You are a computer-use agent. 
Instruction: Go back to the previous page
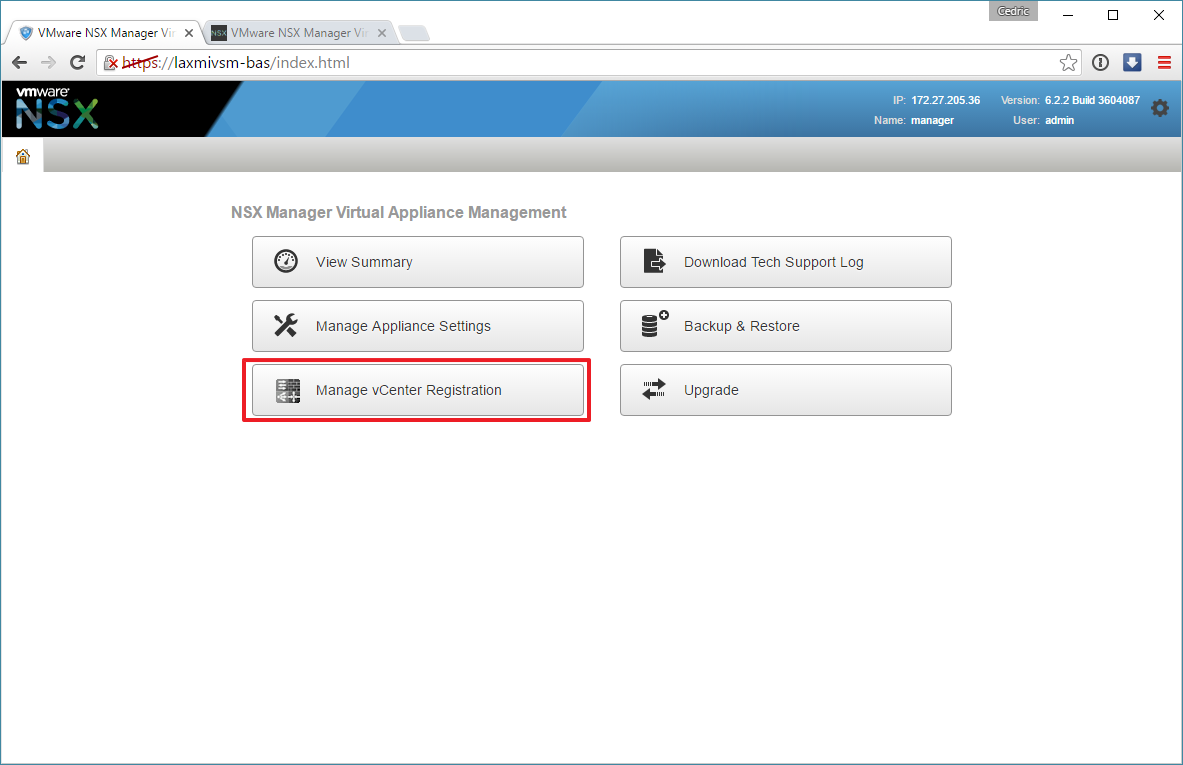(19, 63)
